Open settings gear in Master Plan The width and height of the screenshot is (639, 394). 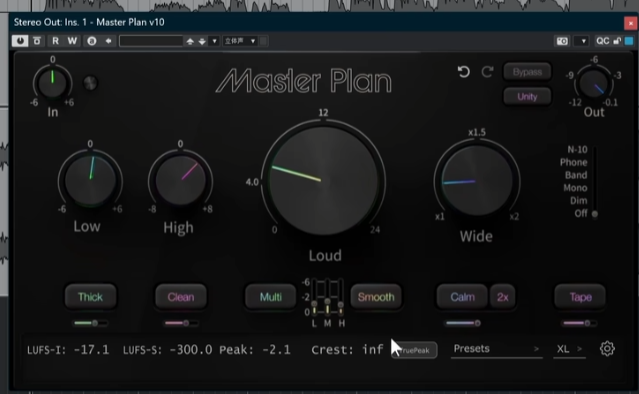[607, 349]
